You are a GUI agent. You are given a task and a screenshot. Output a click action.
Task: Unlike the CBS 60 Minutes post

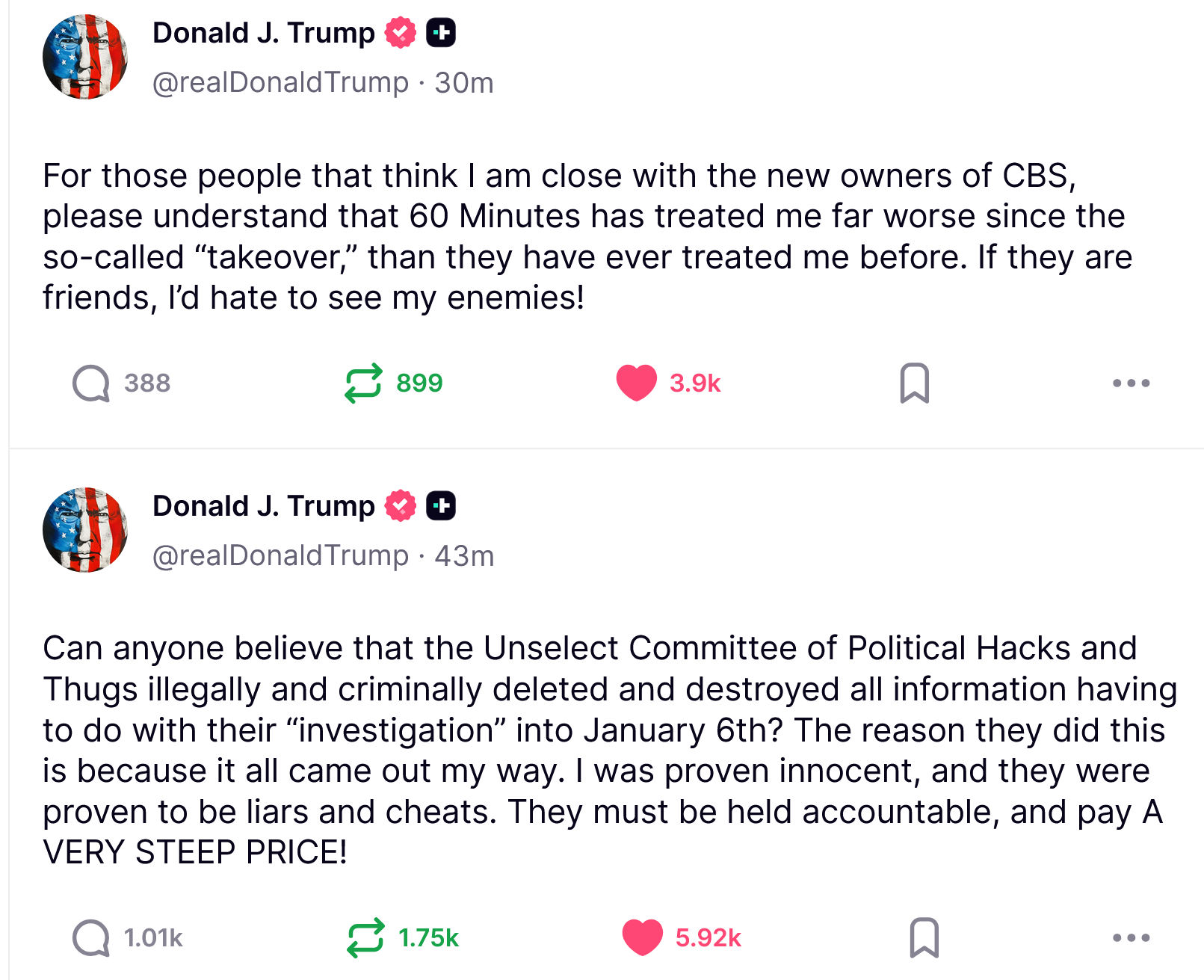pos(636,383)
